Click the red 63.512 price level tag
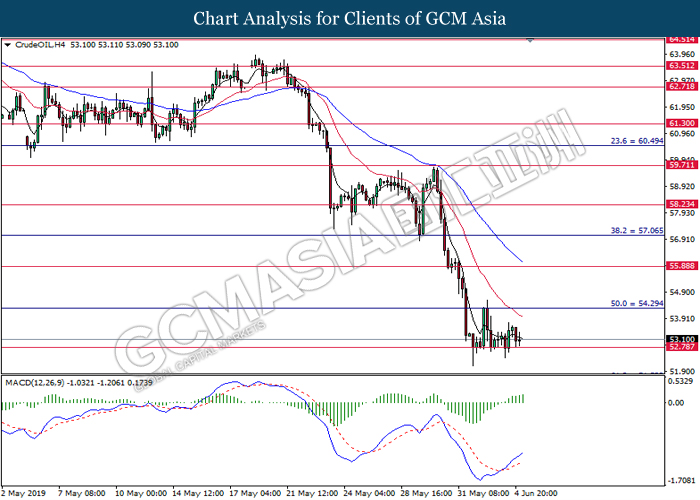 coord(682,66)
